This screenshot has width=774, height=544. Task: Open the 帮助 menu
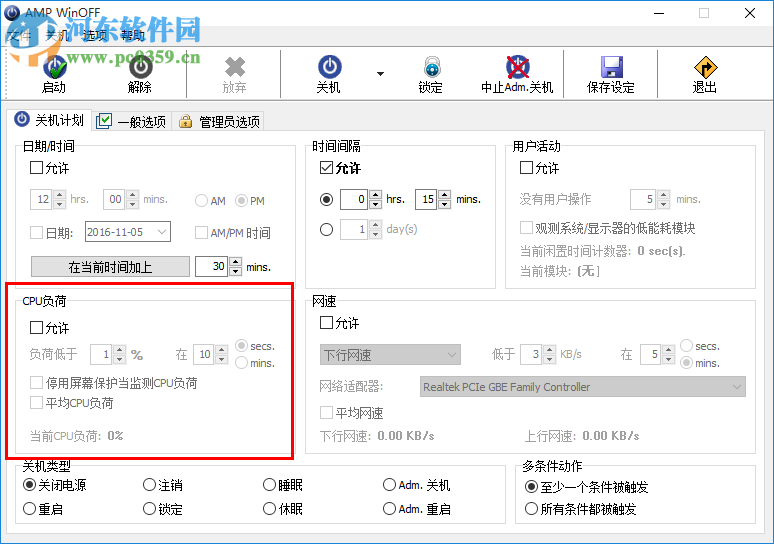pos(132,35)
